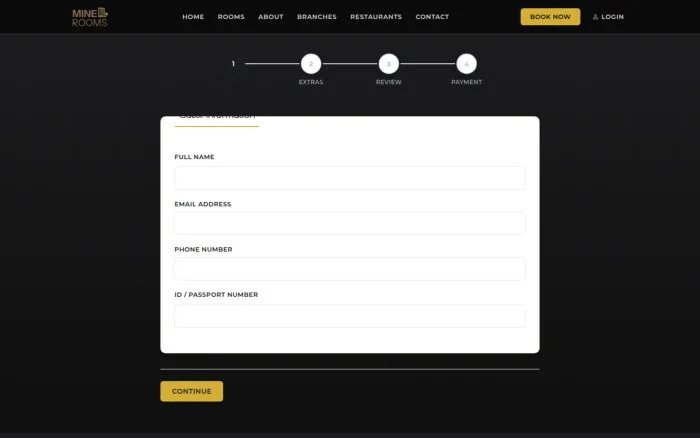Click the Continue button

pos(192,391)
